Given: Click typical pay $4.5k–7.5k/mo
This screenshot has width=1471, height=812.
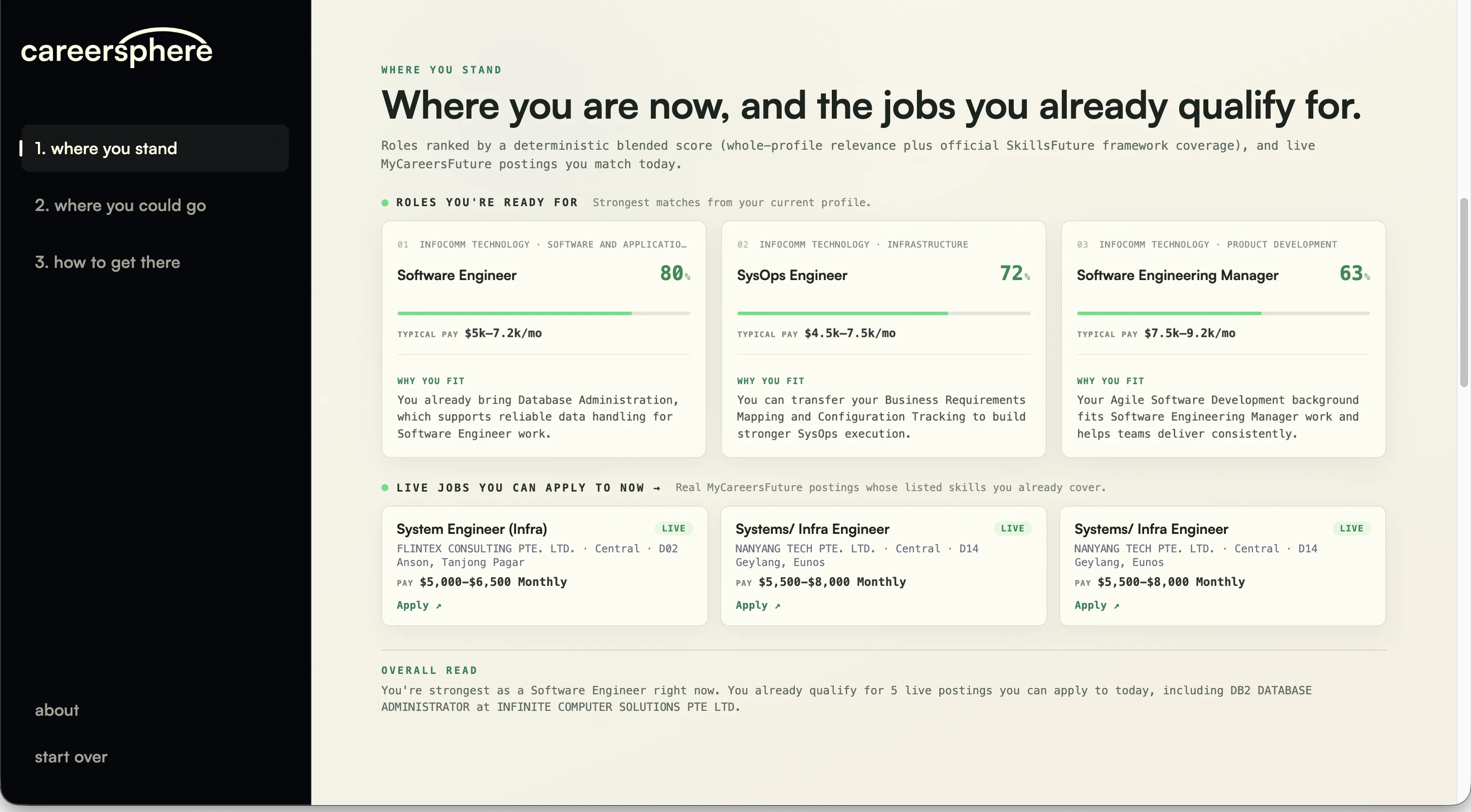Looking at the screenshot, I should click(x=816, y=333).
